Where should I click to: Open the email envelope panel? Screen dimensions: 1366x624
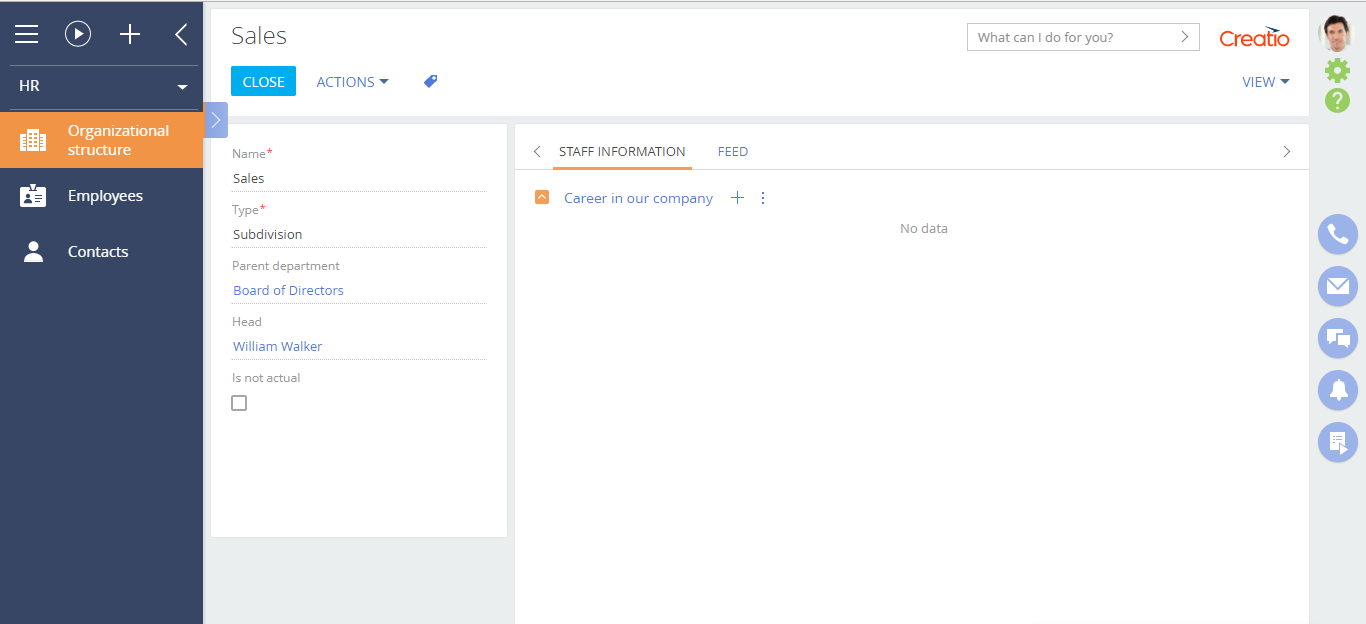click(x=1337, y=286)
